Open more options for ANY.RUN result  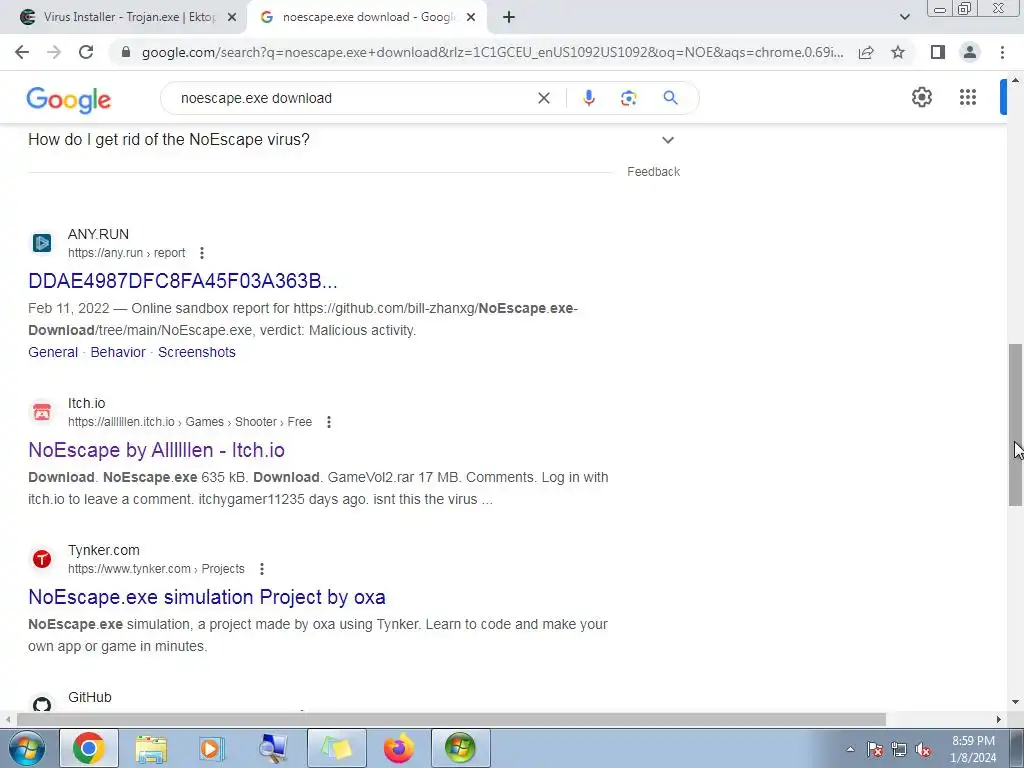202,253
